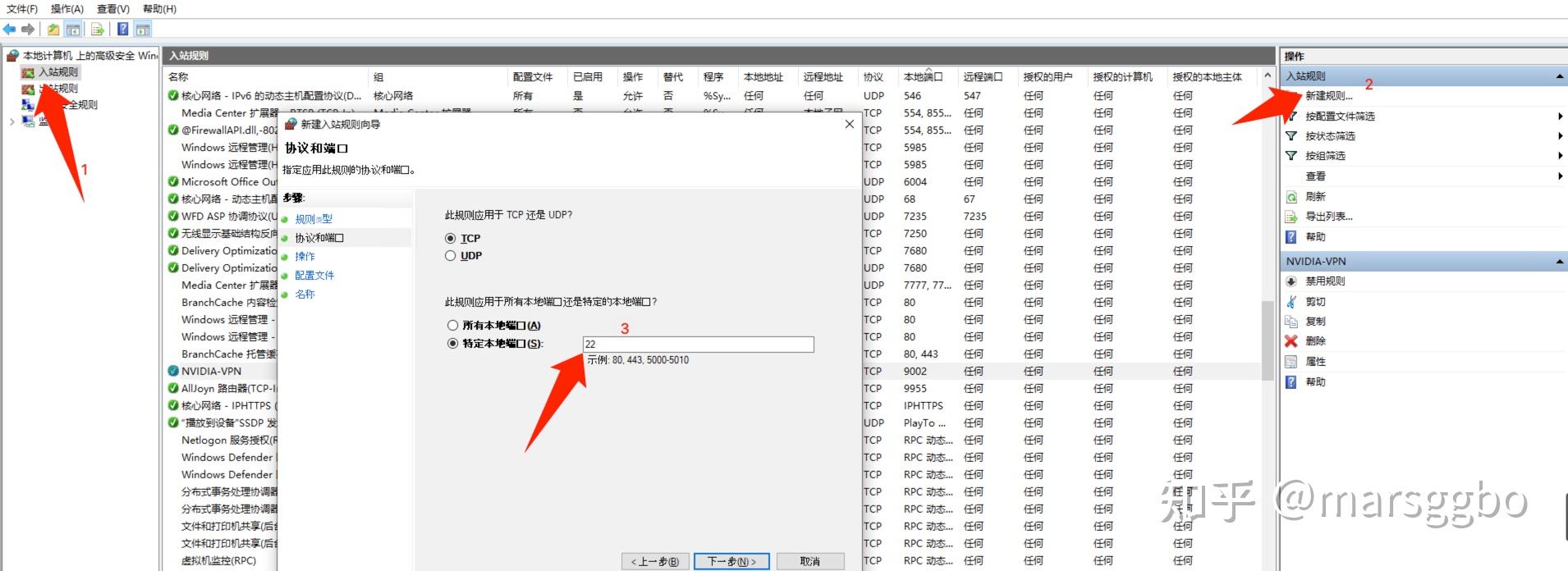Sort by the 授权的计算机 column header
This screenshot has width=1568, height=571.
point(1128,77)
